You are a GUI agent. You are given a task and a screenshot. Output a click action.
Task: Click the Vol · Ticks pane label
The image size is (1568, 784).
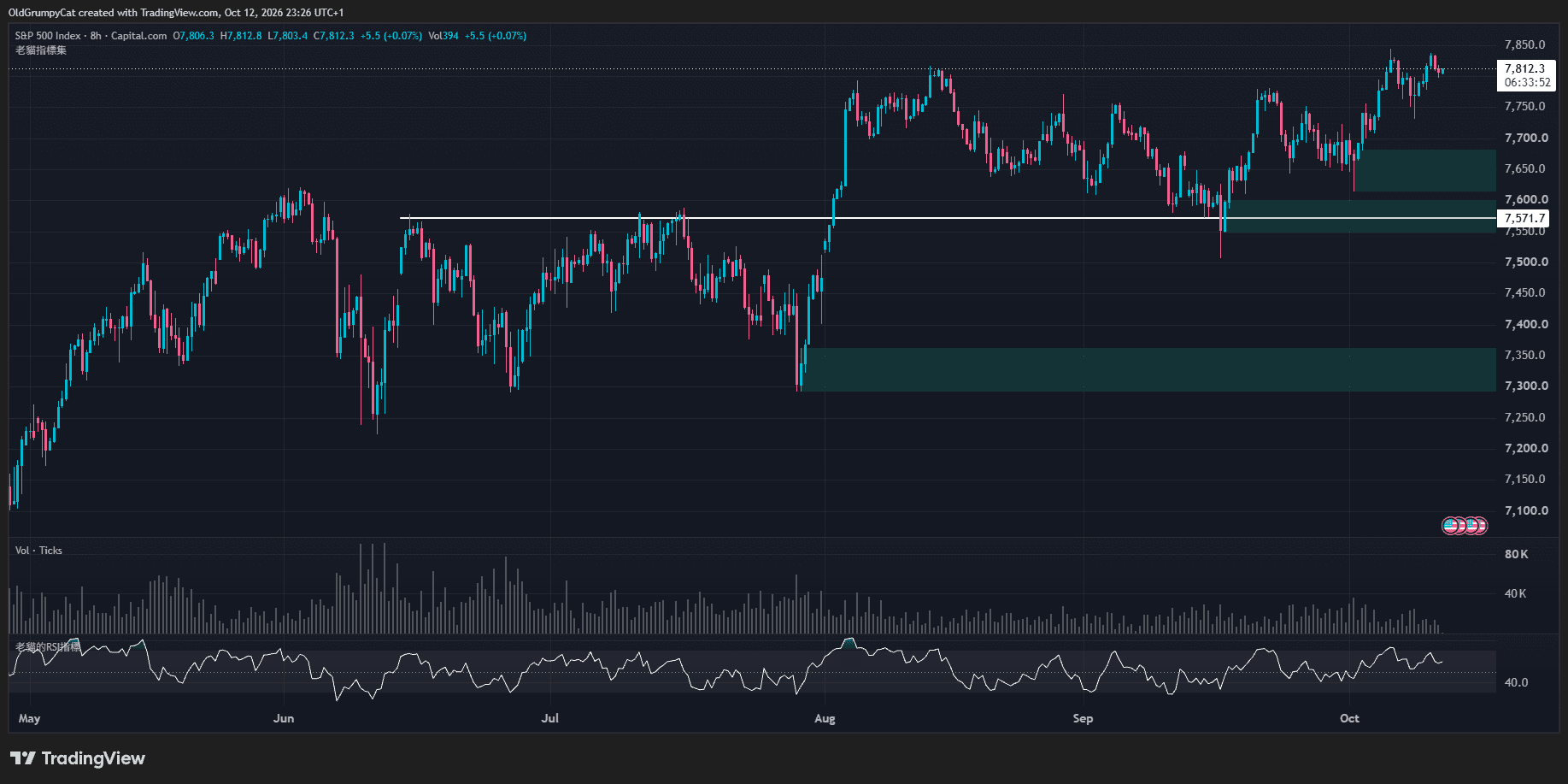tap(38, 551)
